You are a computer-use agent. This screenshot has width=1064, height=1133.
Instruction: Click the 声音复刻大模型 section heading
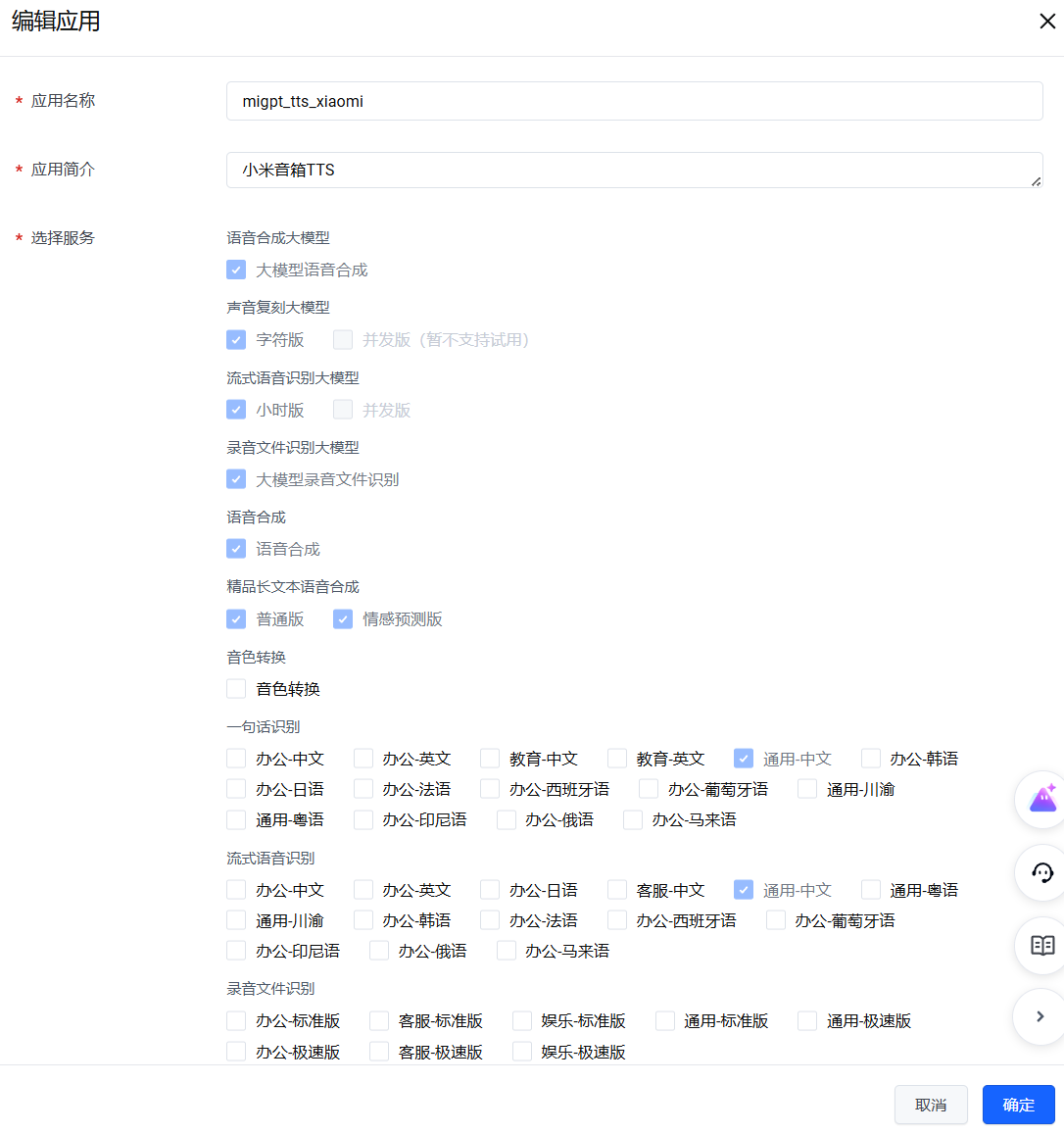[278, 308]
